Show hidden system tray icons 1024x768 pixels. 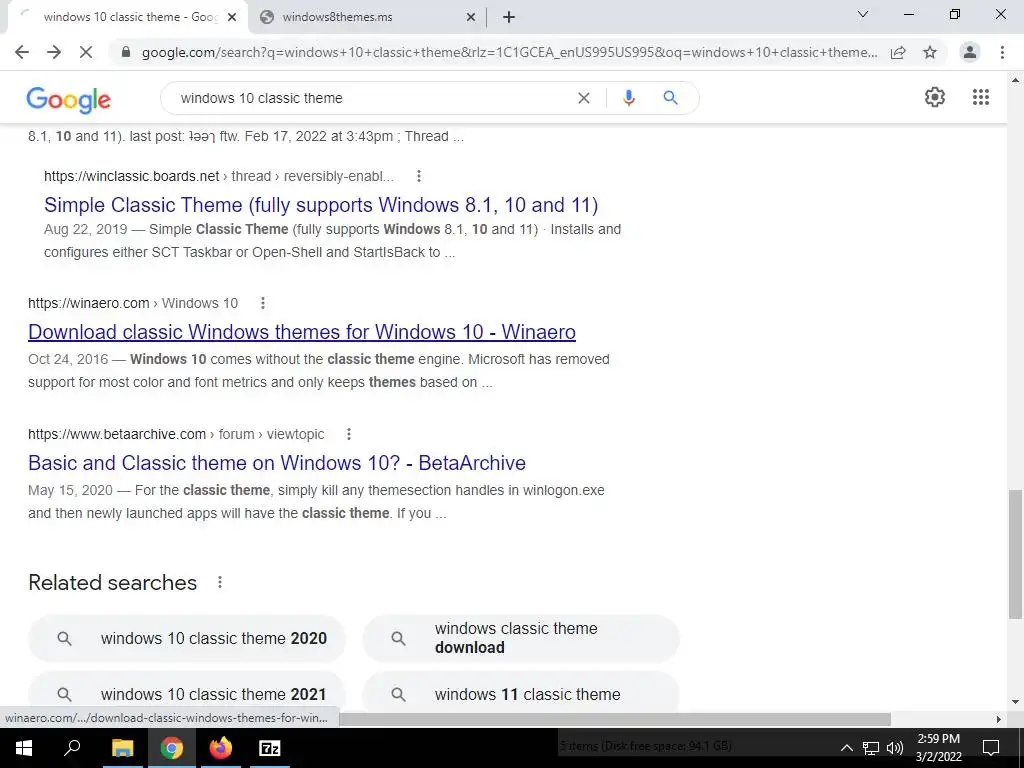846,748
